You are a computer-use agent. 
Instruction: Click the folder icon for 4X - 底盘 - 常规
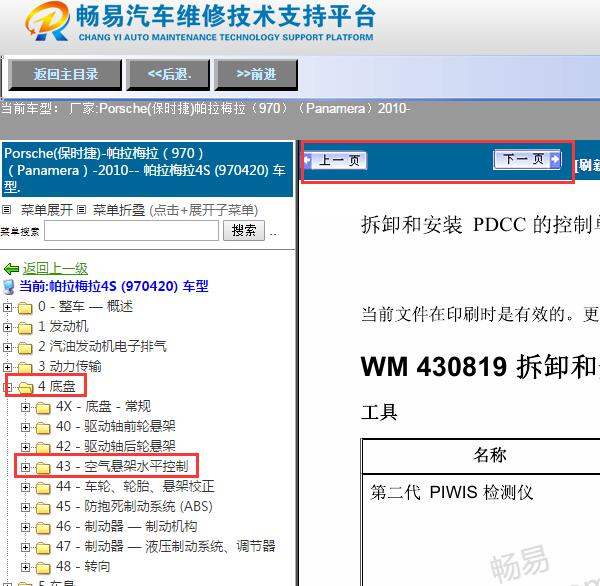[43, 408]
